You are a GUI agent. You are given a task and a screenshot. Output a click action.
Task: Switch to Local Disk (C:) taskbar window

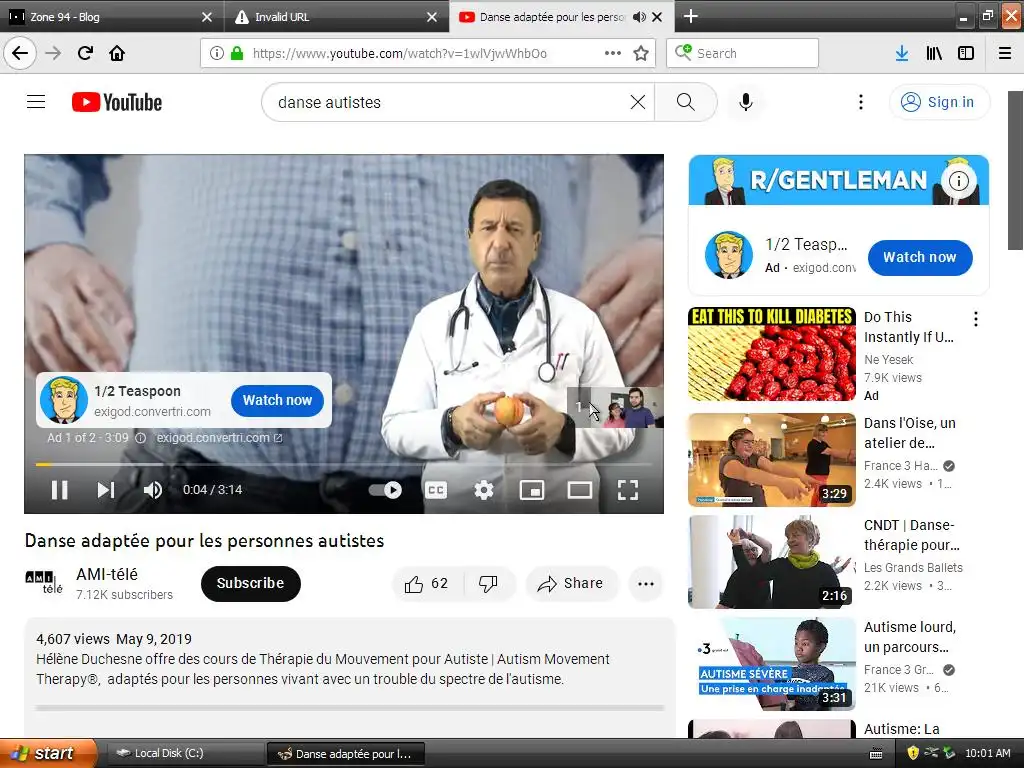184,754
